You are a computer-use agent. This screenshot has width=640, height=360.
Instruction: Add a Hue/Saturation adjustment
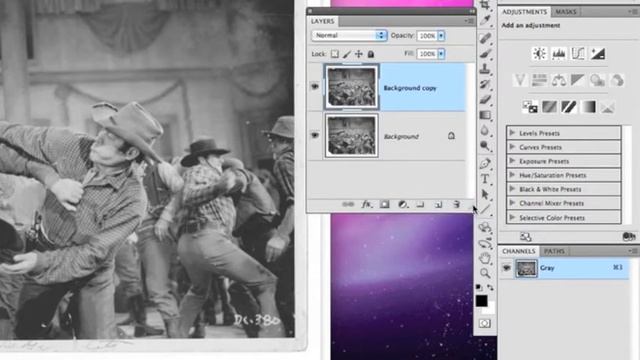[539, 80]
